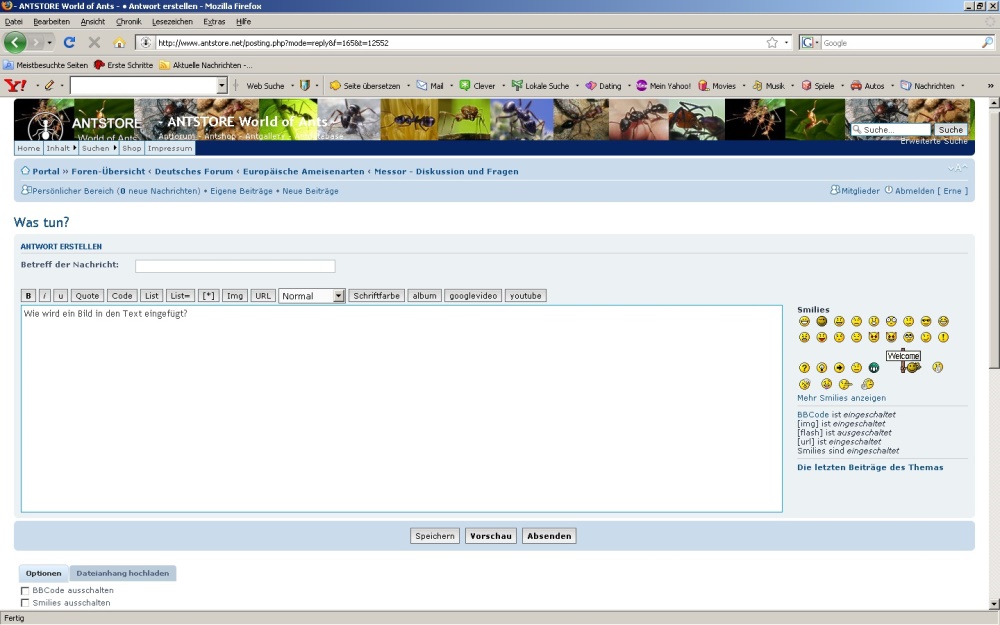Screen dimensions: 1000x625
Task: Click 'Mehr Smilies anzeigen' link
Action: [841, 398]
